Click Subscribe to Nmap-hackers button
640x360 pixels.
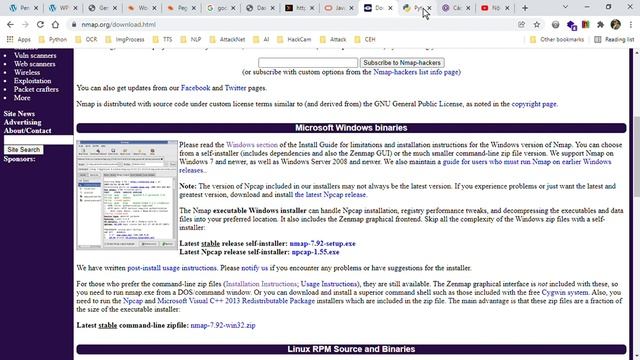coord(402,62)
